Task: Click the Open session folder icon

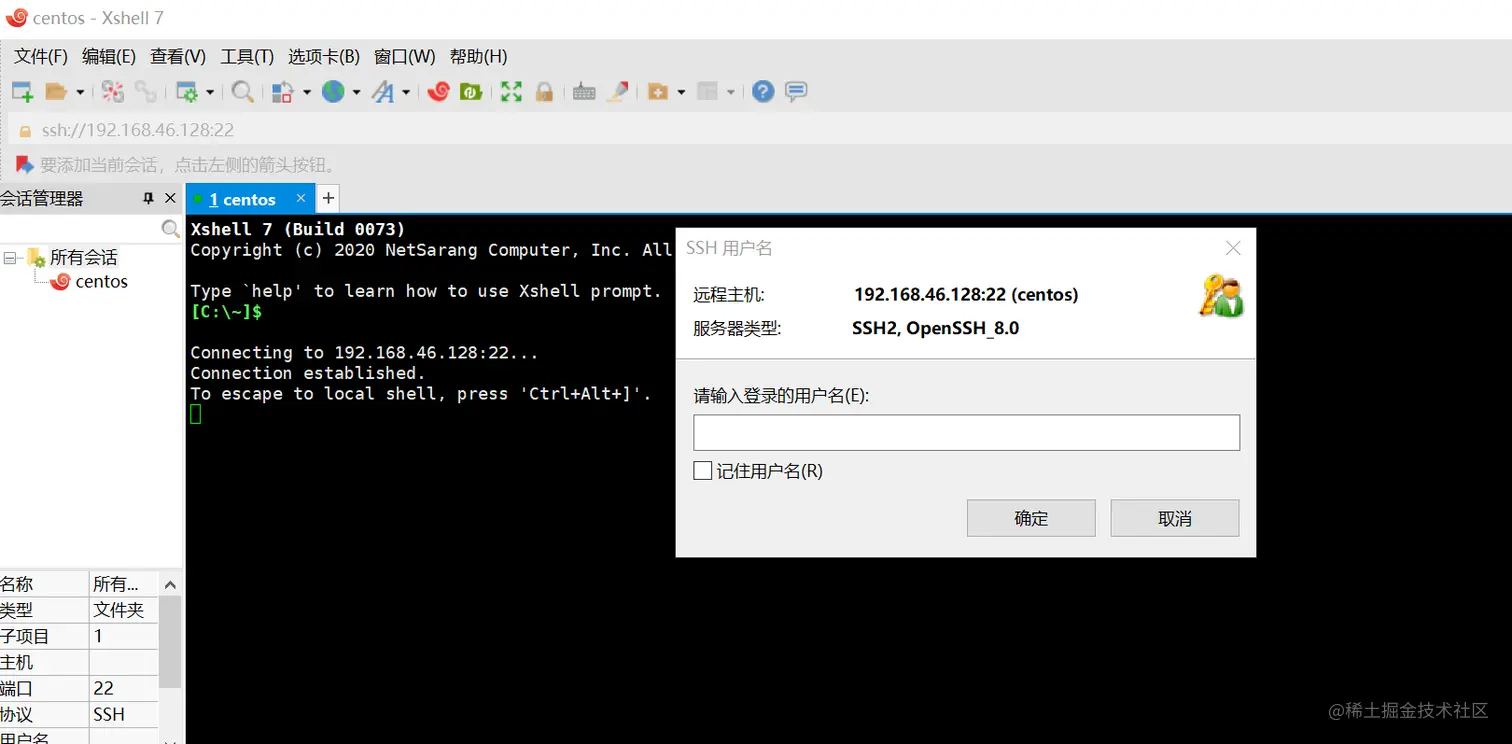Action: tap(56, 92)
